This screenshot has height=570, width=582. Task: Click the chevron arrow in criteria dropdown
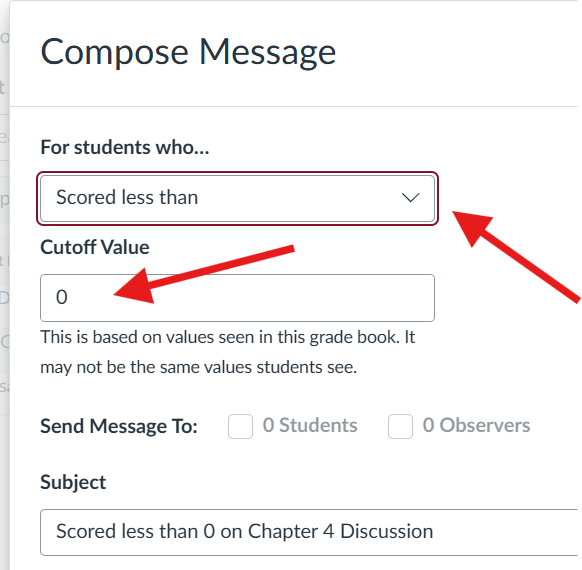[x=411, y=197]
